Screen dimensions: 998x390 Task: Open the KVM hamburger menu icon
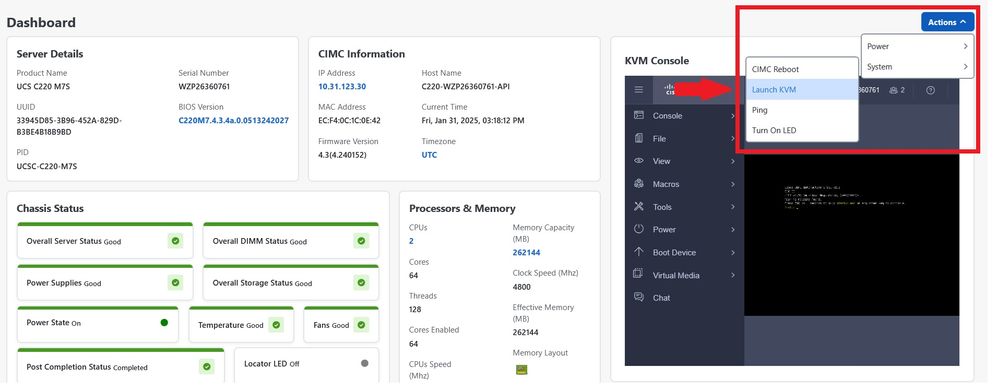point(638,90)
